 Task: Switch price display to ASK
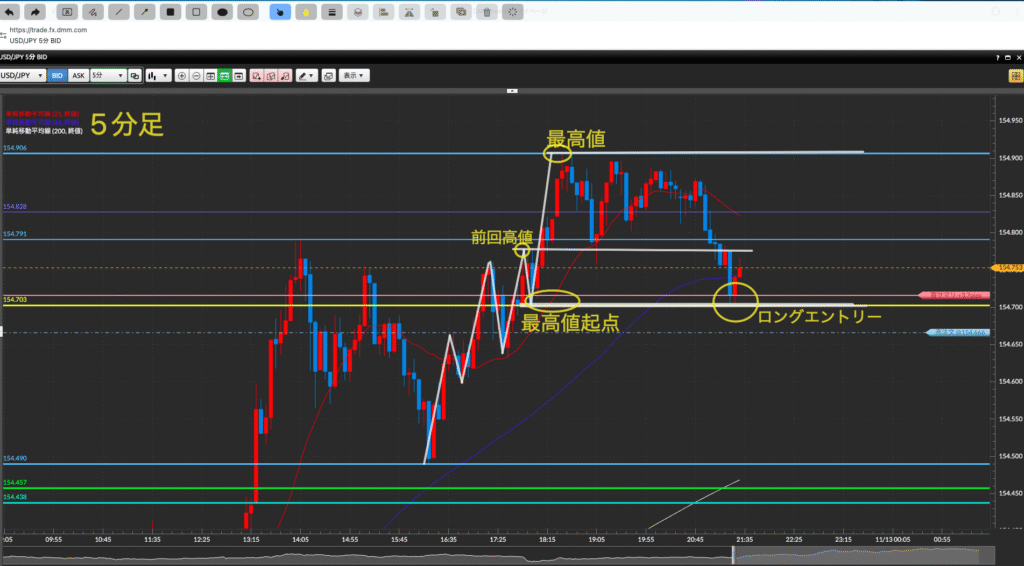77,75
